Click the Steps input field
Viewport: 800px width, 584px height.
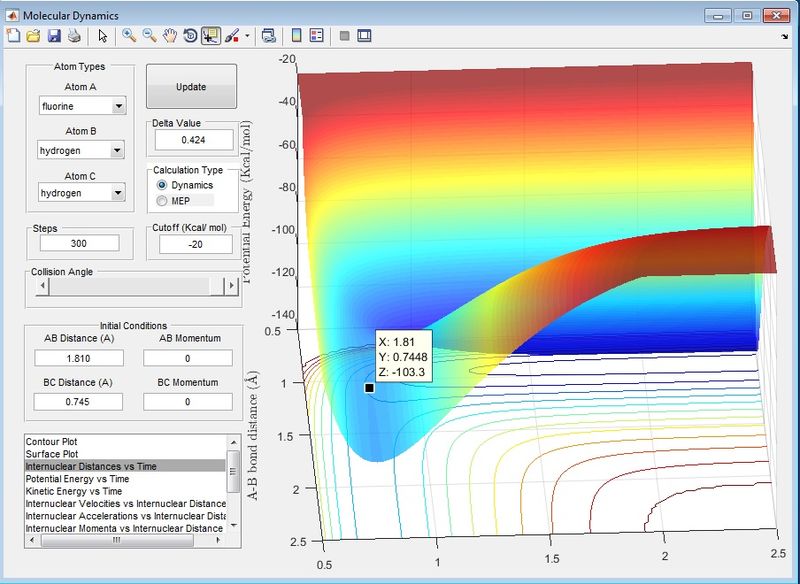[78, 243]
